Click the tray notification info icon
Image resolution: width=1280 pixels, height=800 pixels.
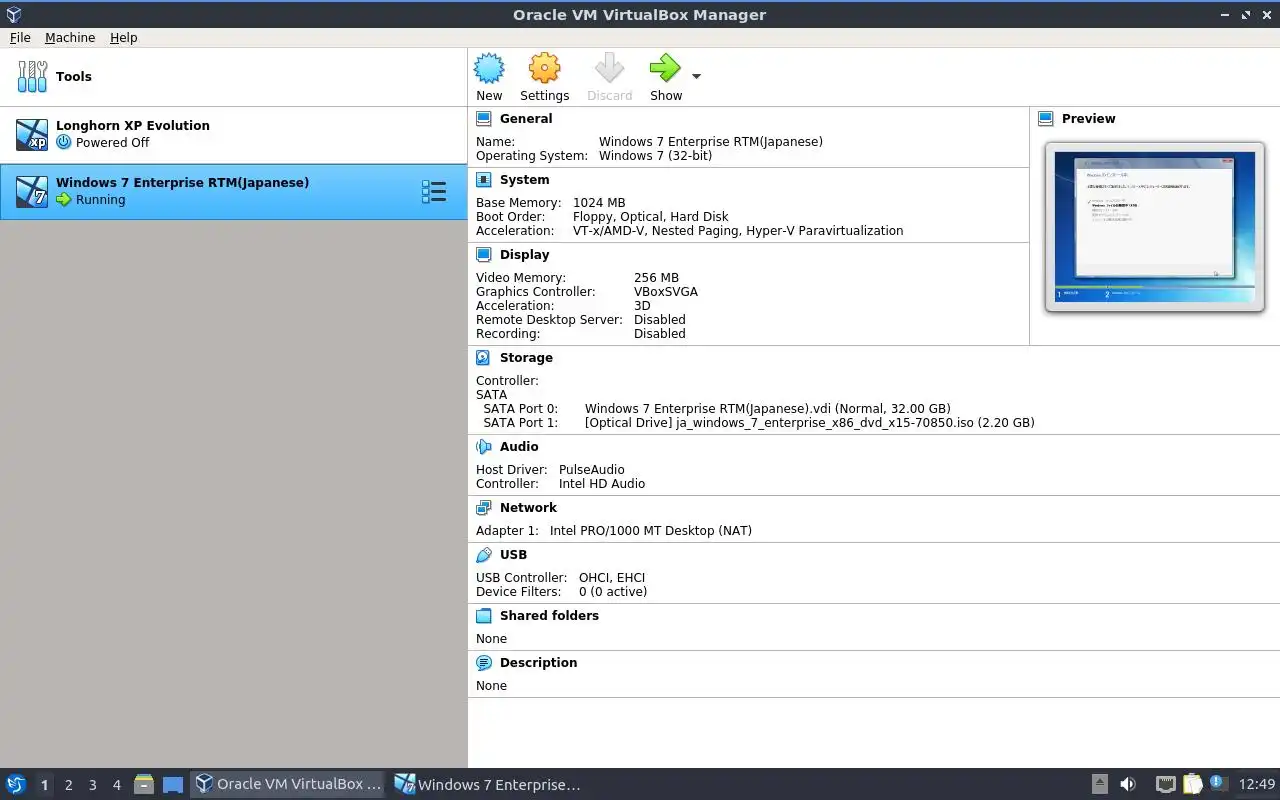pyautogui.click(x=1217, y=783)
